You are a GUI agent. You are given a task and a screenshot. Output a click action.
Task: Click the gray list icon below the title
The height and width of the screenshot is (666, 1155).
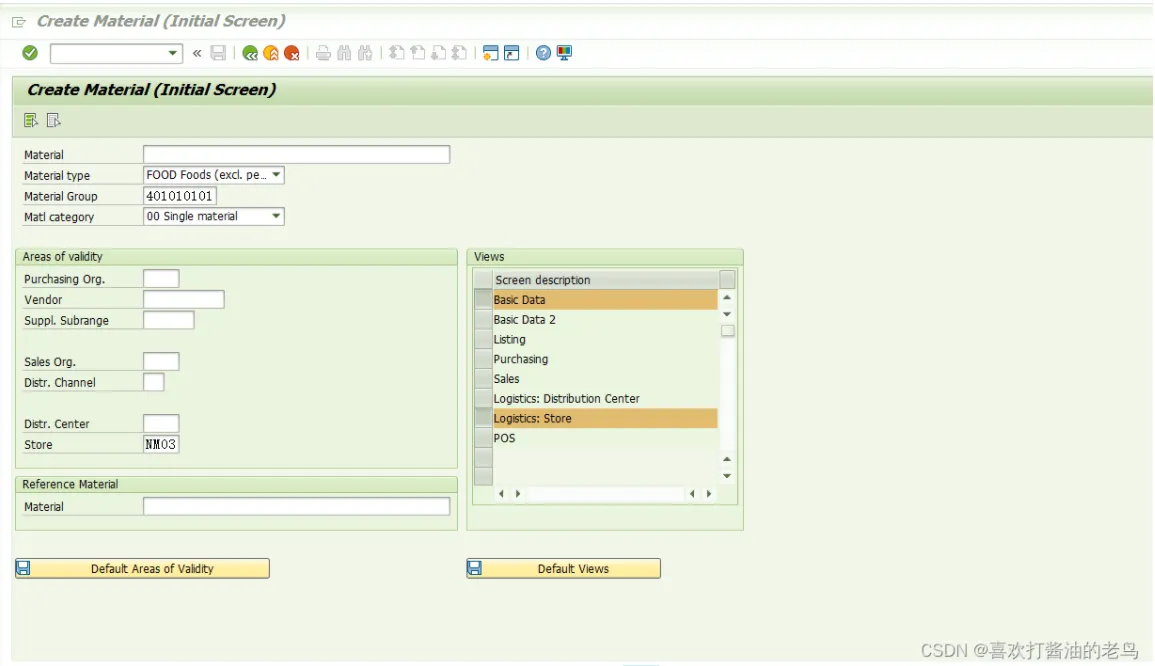pos(53,120)
